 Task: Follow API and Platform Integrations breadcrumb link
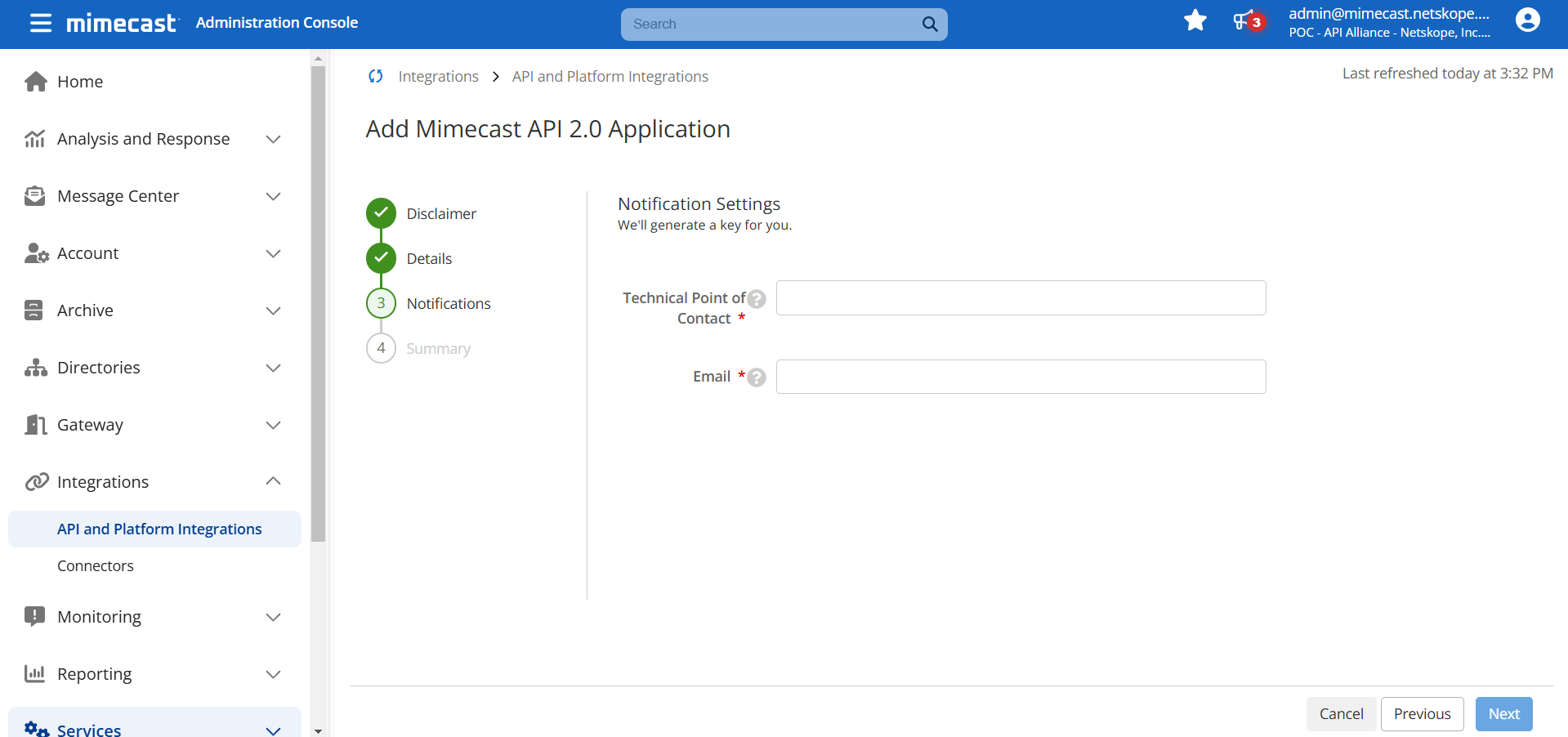pos(610,76)
